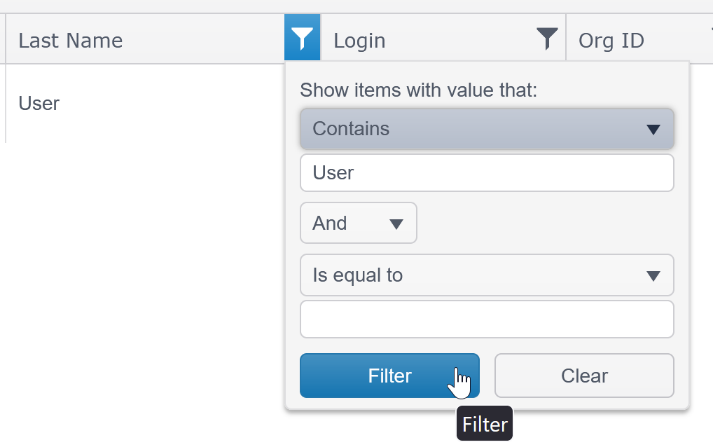Viewport: 713px width, 447px height.
Task: Click the dark Filter tooltip label
Action: point(485,424)
